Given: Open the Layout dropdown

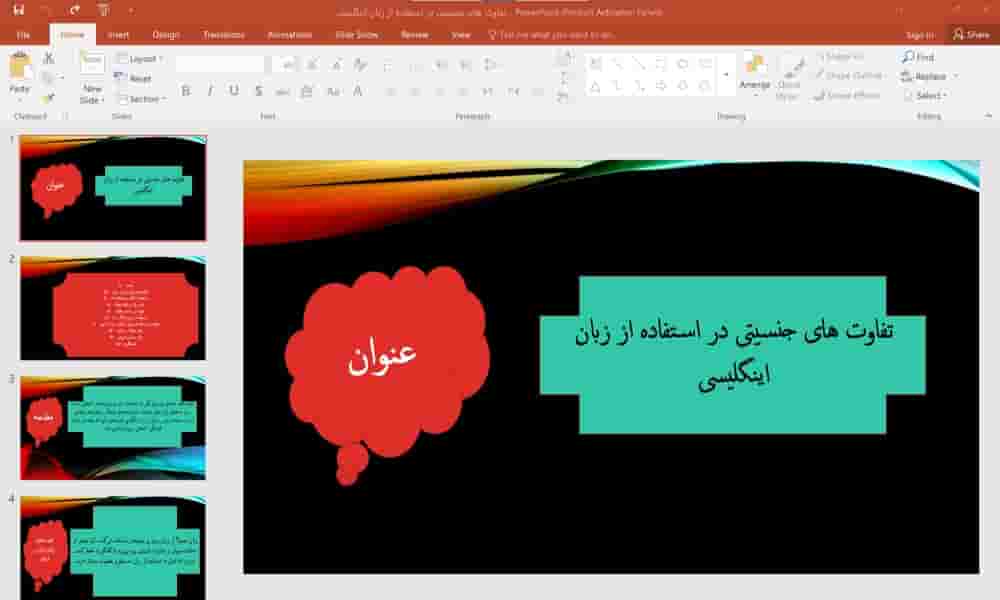Looking at the screenshot, I should pyautogui.click(x=139, y=59).
